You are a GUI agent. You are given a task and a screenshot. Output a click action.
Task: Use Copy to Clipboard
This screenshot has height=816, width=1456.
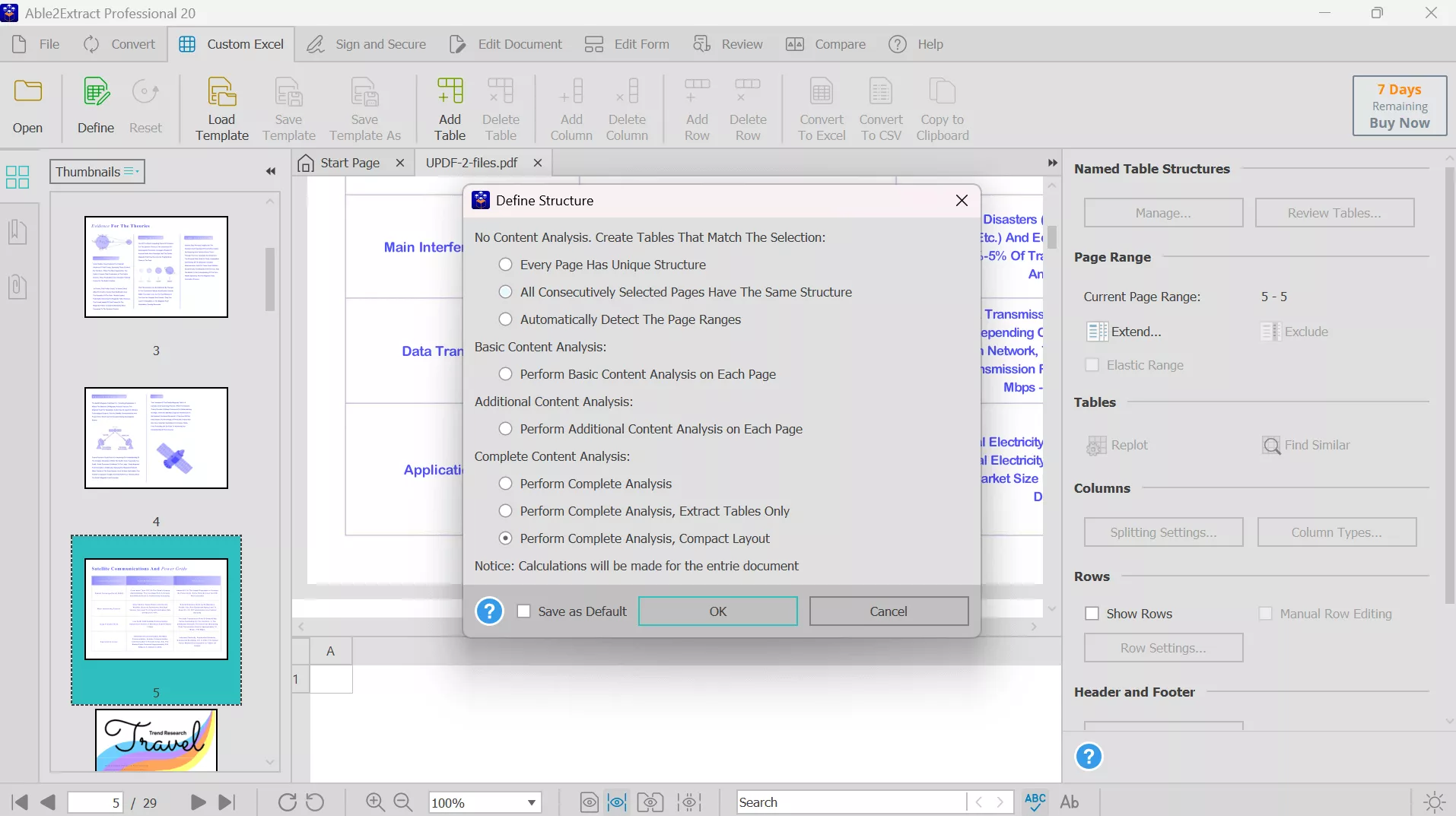click(943, 108)
